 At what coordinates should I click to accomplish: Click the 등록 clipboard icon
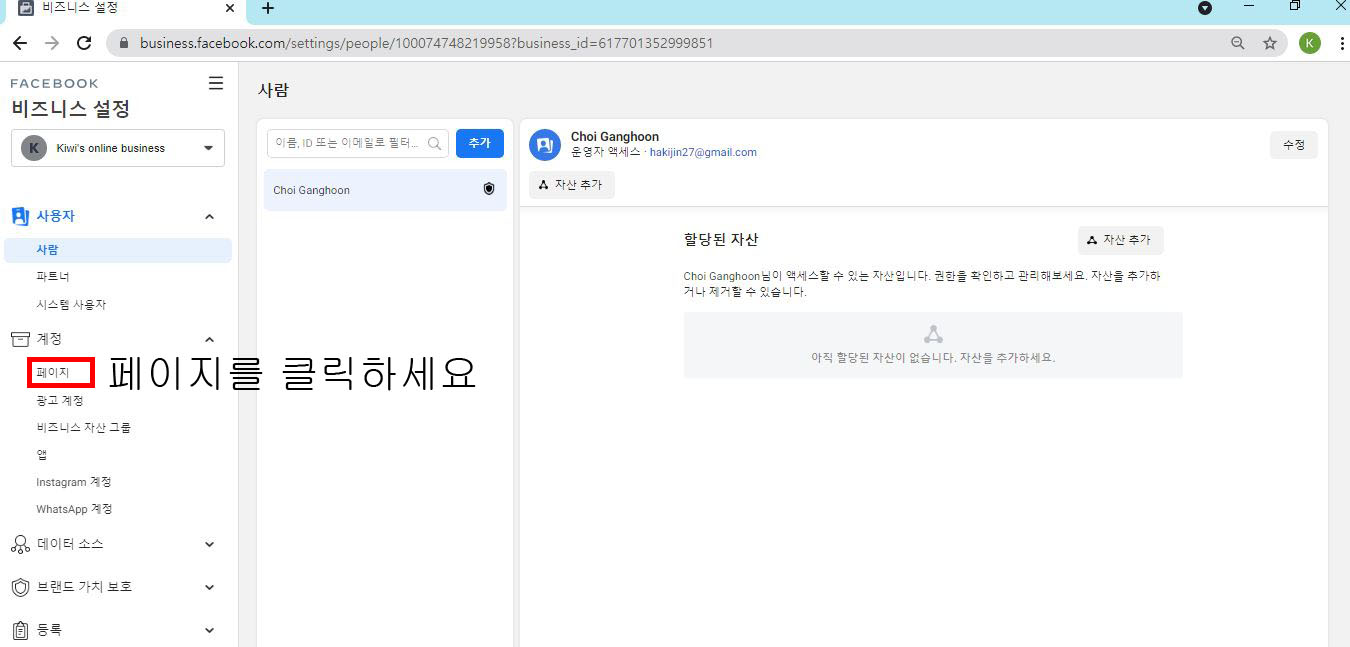coord(20,630)
